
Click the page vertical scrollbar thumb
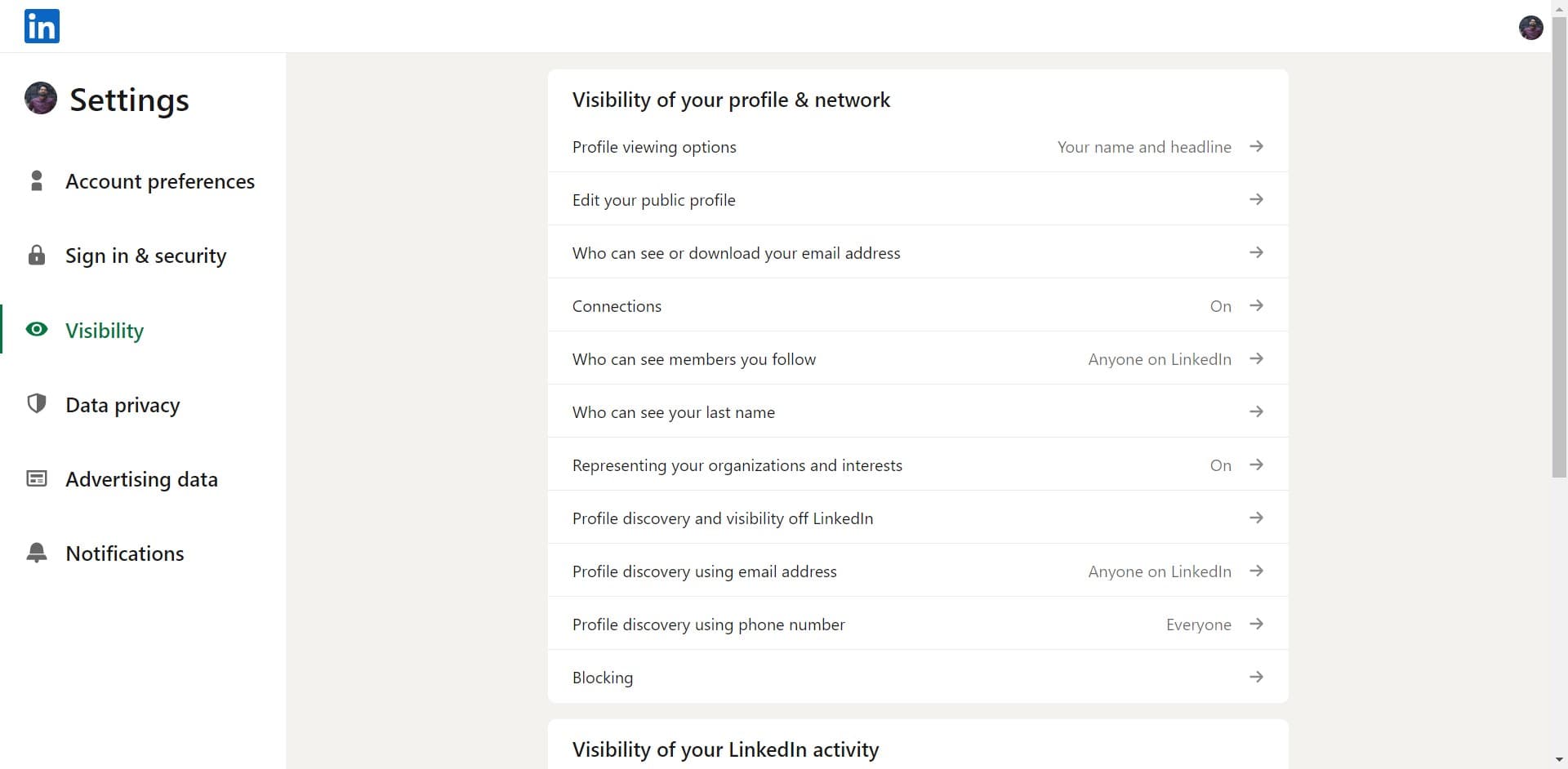click(1559, 245)
